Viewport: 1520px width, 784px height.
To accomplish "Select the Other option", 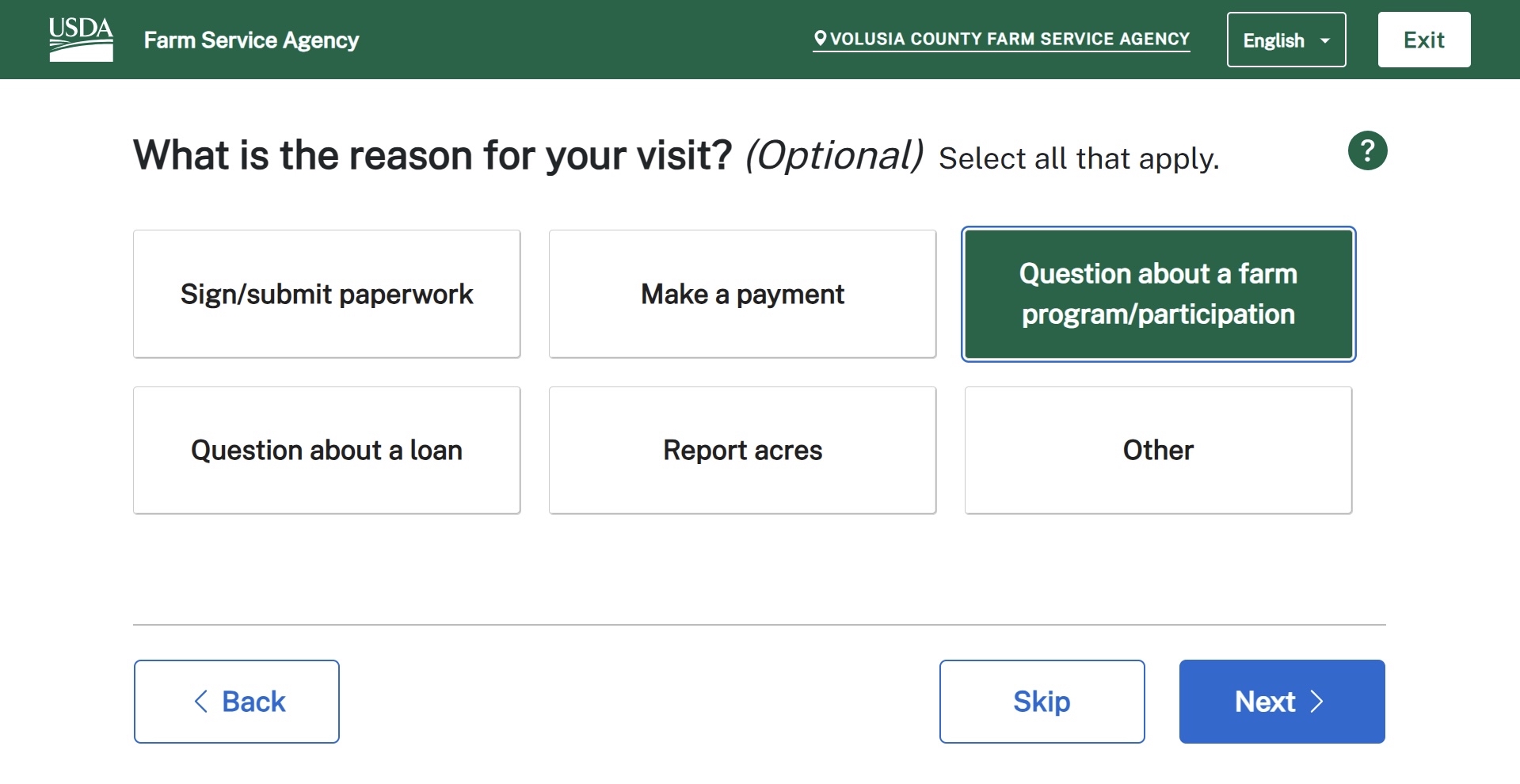I will [x=1157, y=450].
